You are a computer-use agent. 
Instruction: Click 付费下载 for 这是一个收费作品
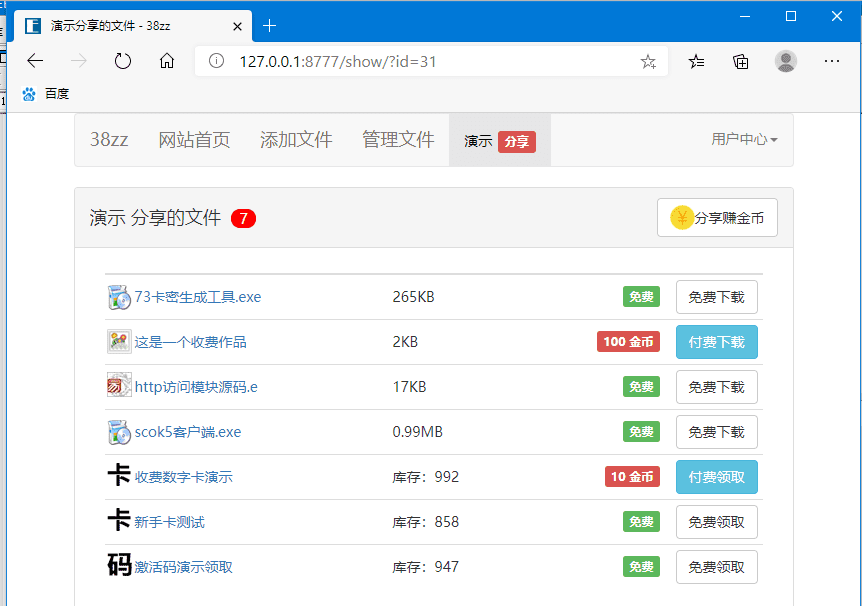pyautogui.click(x=716, y=342)
